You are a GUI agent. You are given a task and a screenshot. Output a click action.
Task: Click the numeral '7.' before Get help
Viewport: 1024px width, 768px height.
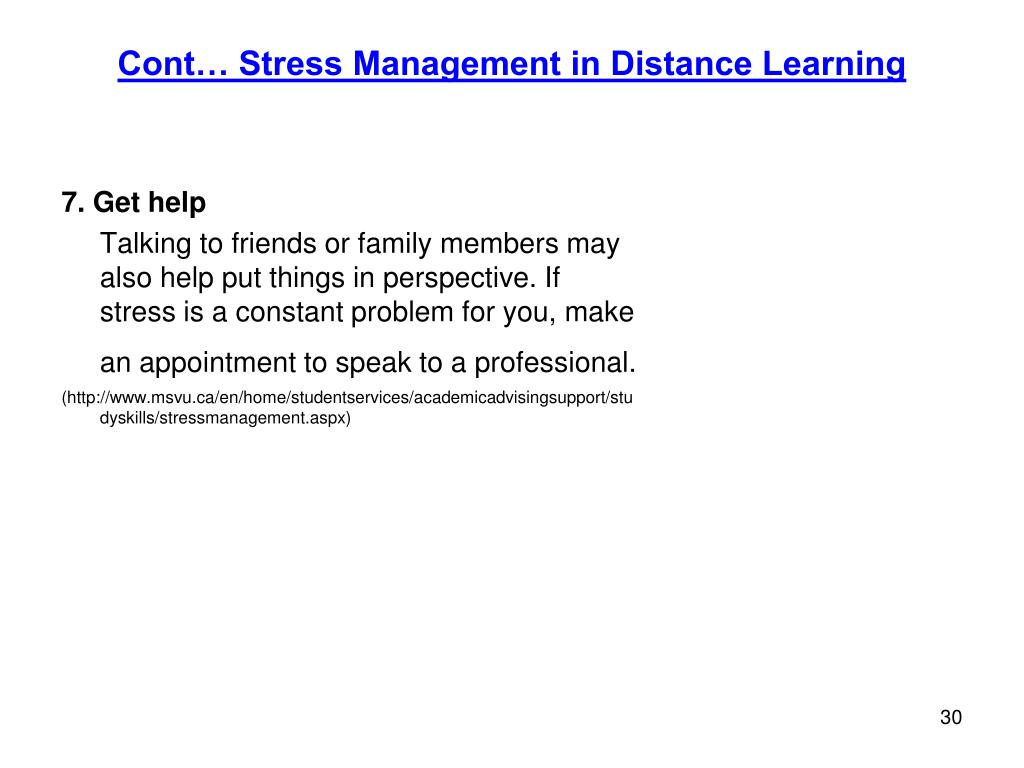(x=73, y=202)
